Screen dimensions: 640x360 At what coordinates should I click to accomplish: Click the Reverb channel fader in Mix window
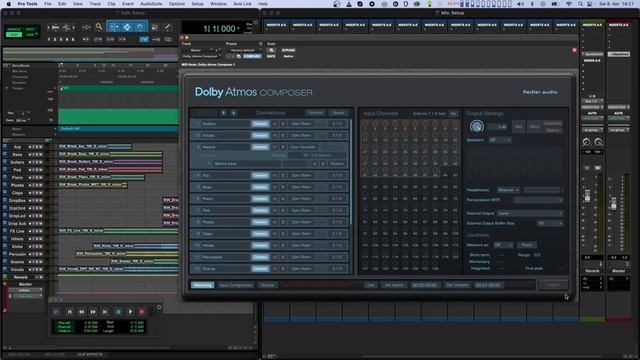tap(587, 197)
